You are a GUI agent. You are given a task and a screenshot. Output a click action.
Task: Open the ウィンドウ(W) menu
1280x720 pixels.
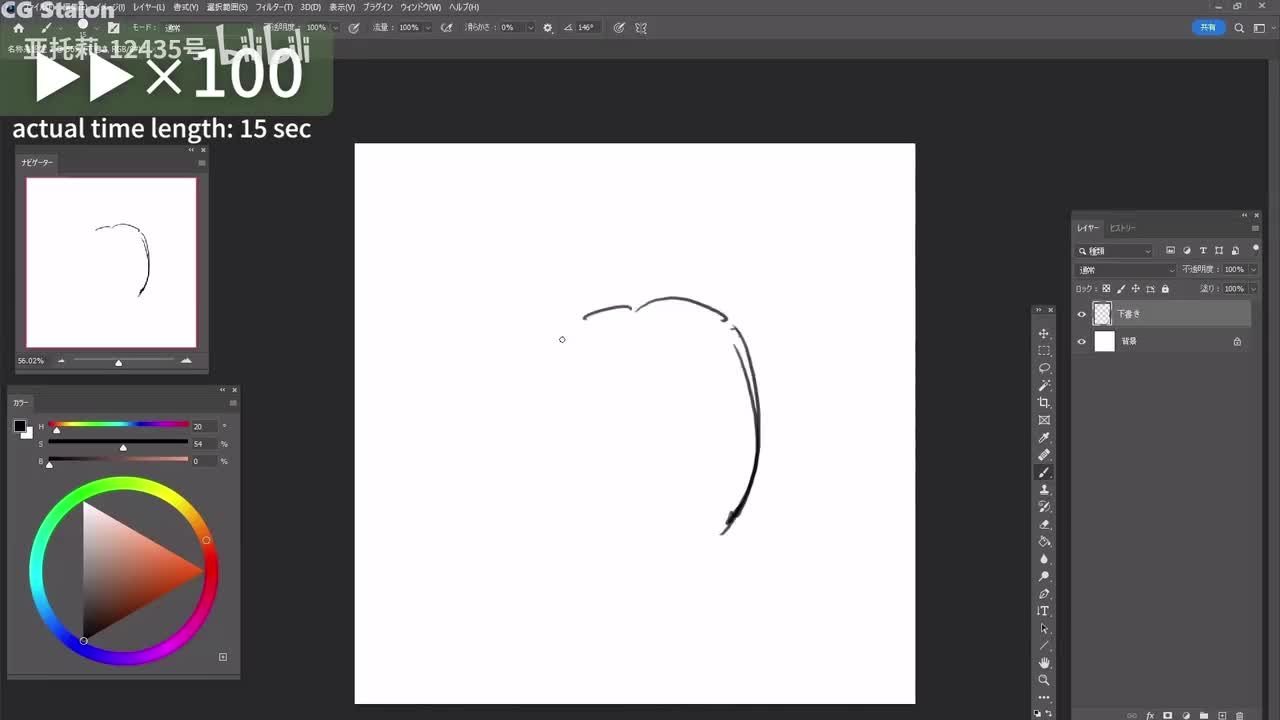tap(420, 7)
